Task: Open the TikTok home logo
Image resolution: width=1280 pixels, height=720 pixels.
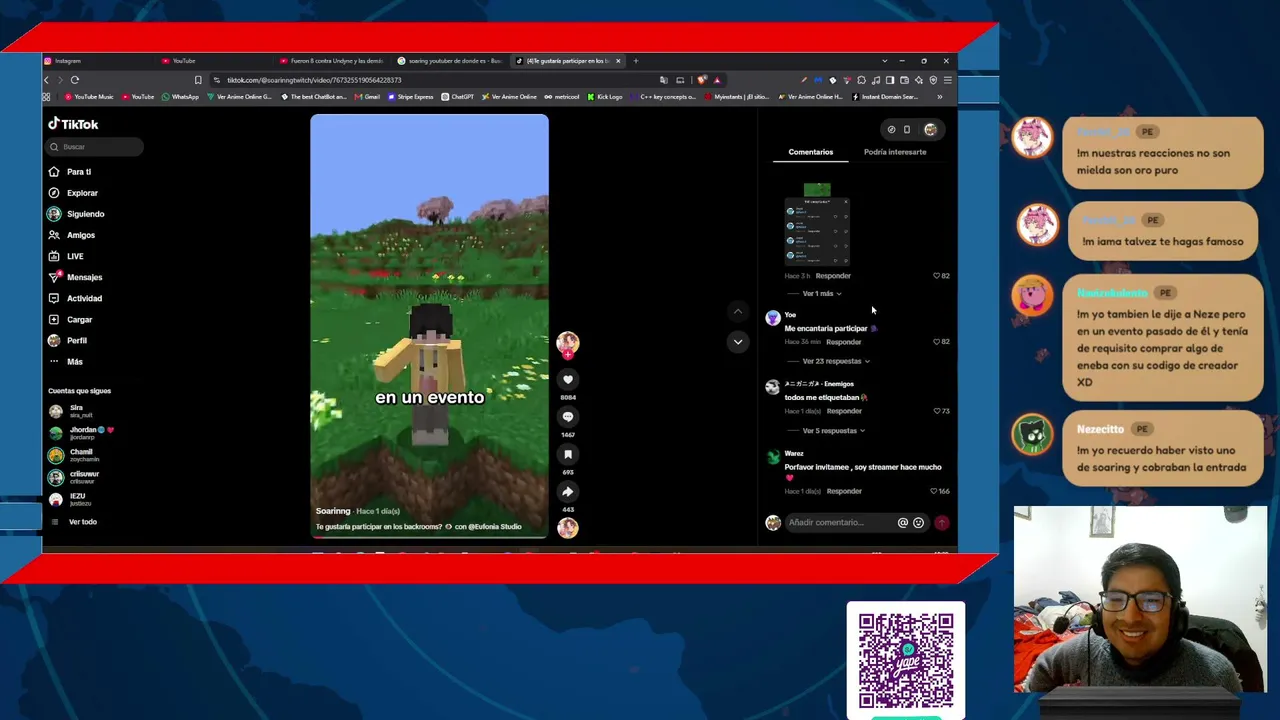Action: pyautogui.click(x=73, y=124)
